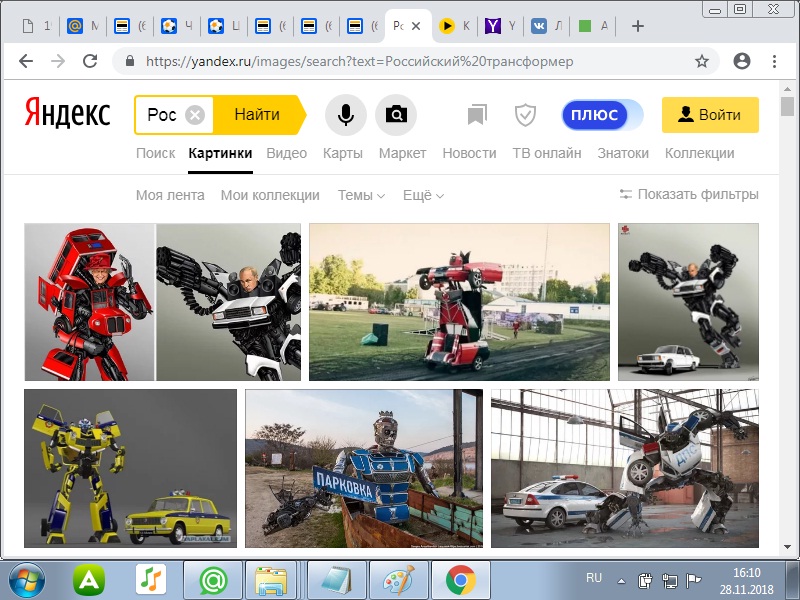Select the first tab with blank page icon
Image resolution: width=800 pixels, height=600 pixels.
pos(36,26)
